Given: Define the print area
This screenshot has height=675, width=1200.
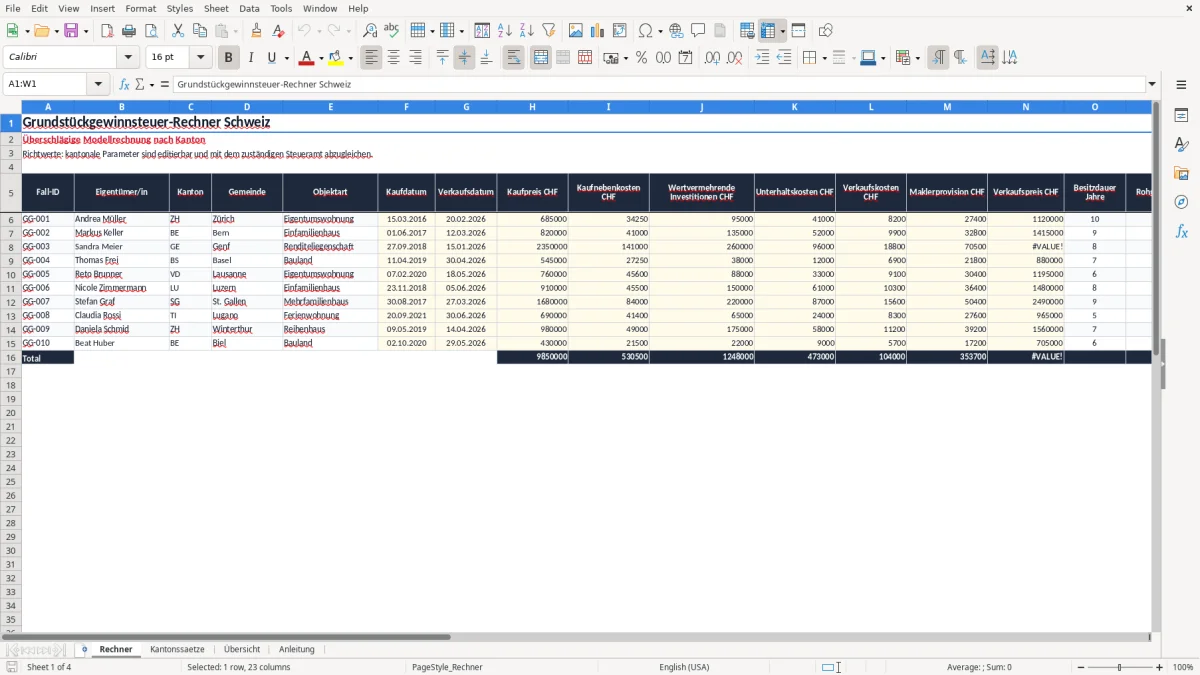Looking at the screenshot, I should tap(747, 31).
